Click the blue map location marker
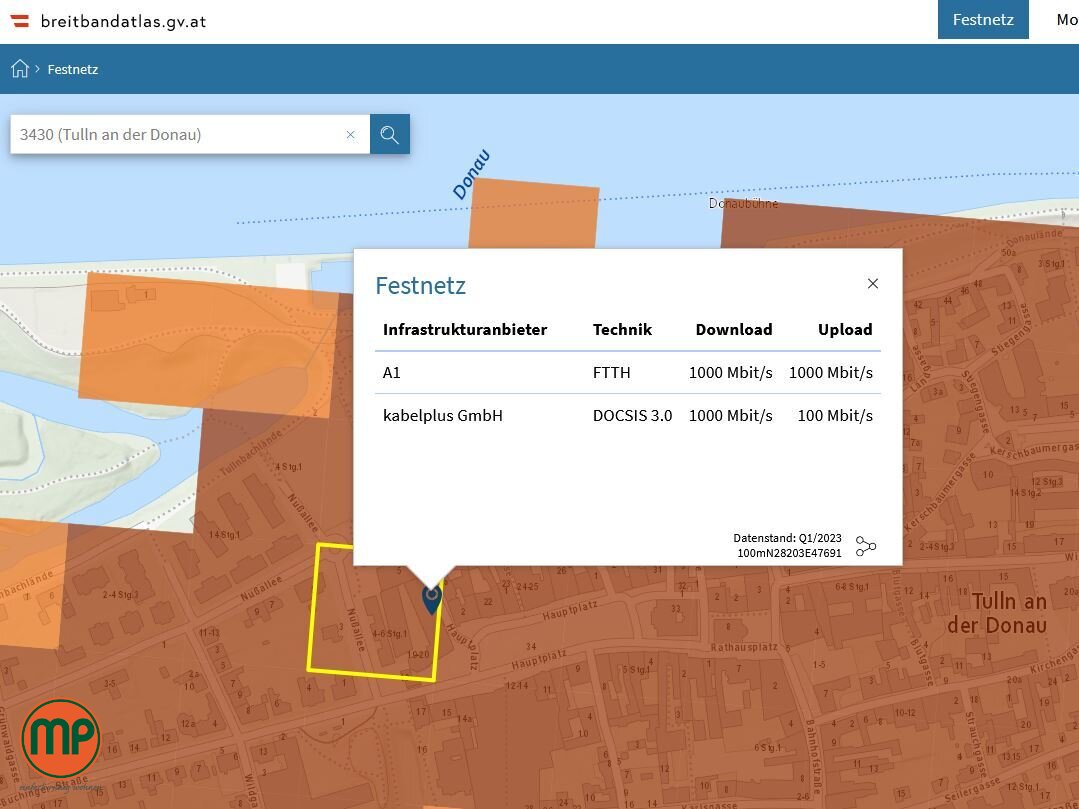 [x=431, y=598]
